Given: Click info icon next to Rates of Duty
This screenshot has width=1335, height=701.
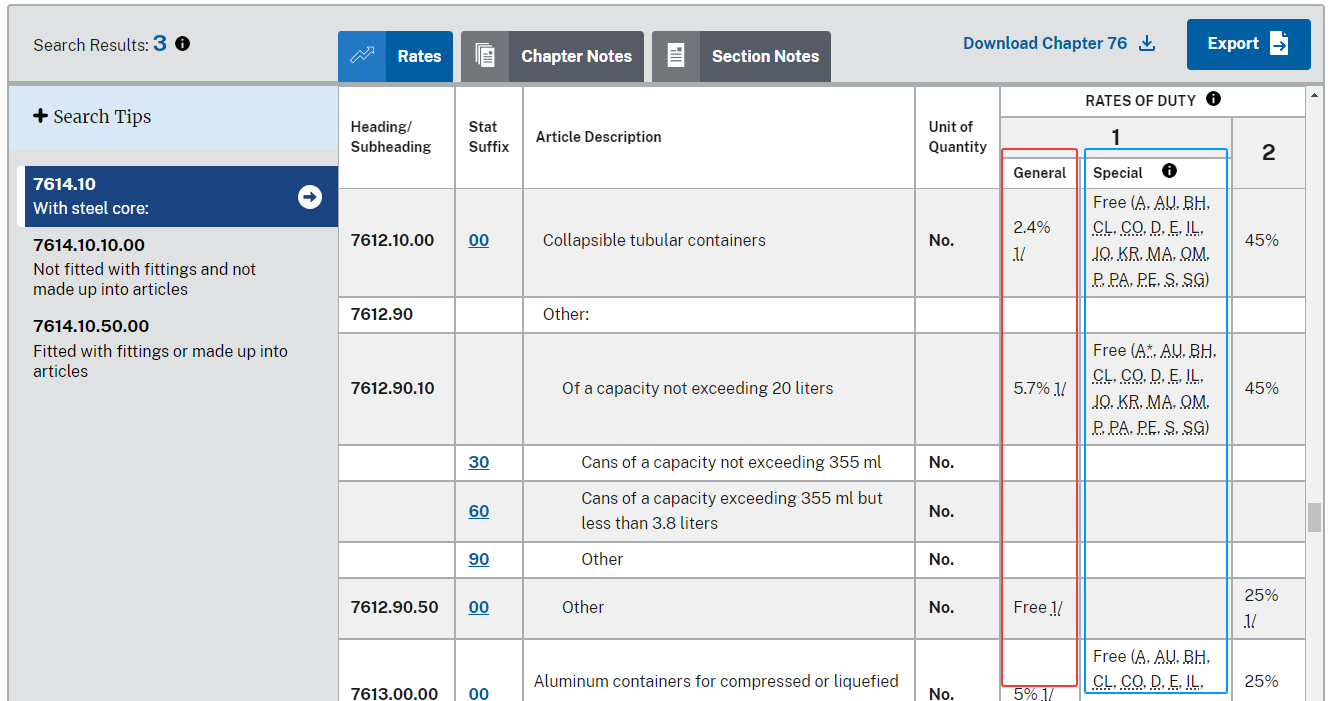Looking at the screenshot, I should click(1213, 99).
